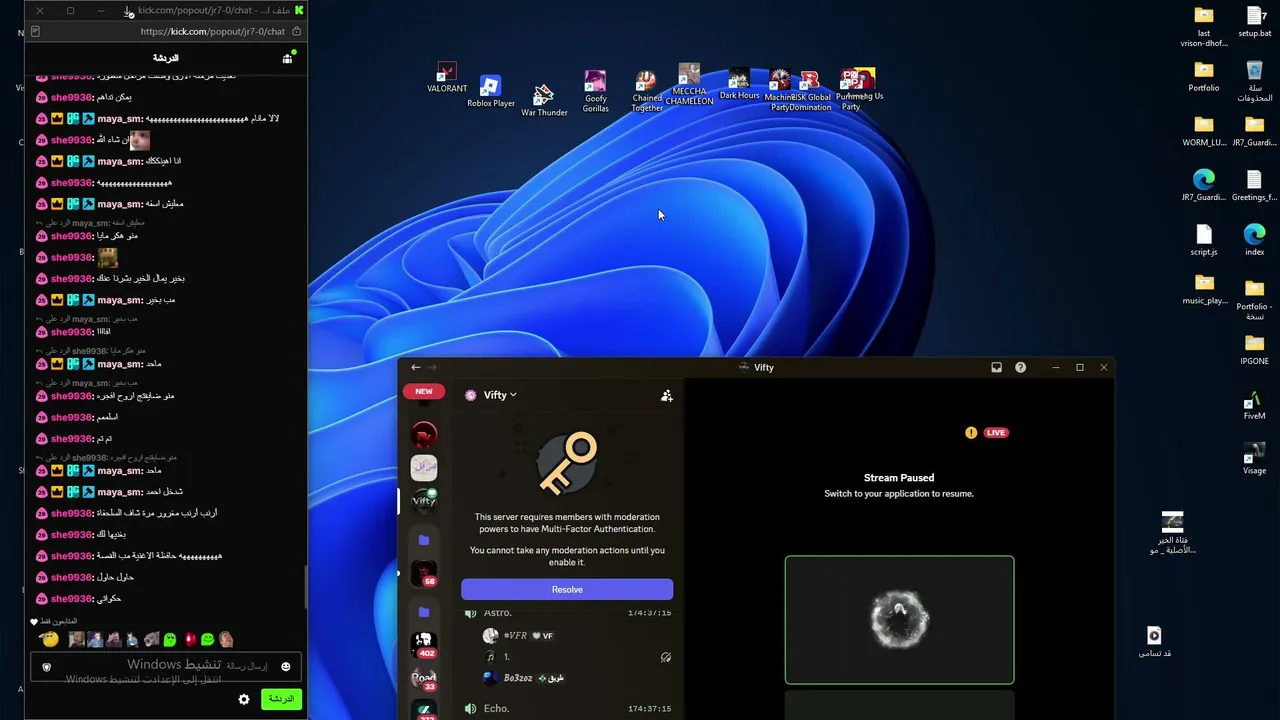
Task: Open the Vifty server icon in Discord sidebar
Action: 424,500
